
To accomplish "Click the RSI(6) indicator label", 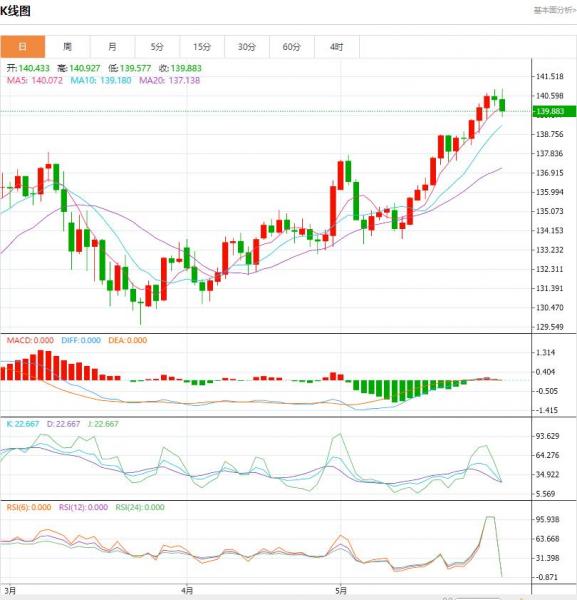I will (x=29, y=507).
